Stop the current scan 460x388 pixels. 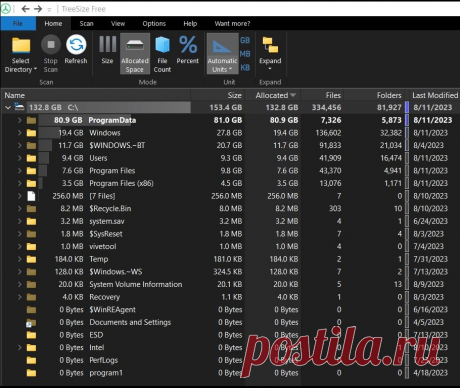click(51, 54)
